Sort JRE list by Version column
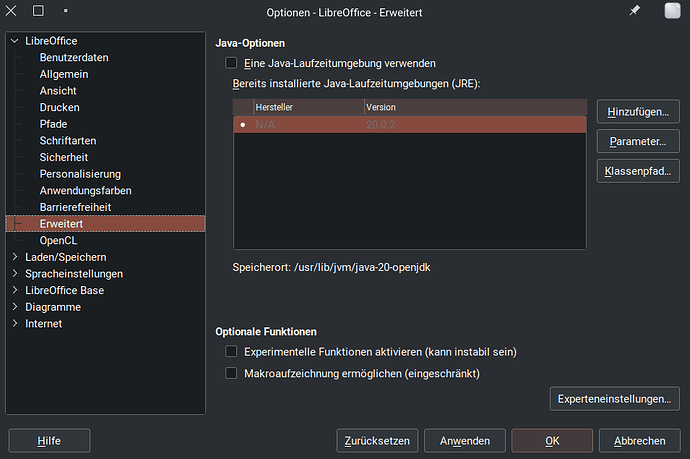This screenshot has width=690, height=459. point(476,107)
